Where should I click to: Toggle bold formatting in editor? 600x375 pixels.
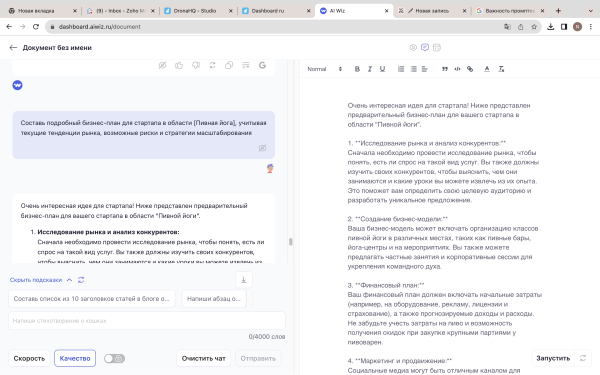point(357,69)
